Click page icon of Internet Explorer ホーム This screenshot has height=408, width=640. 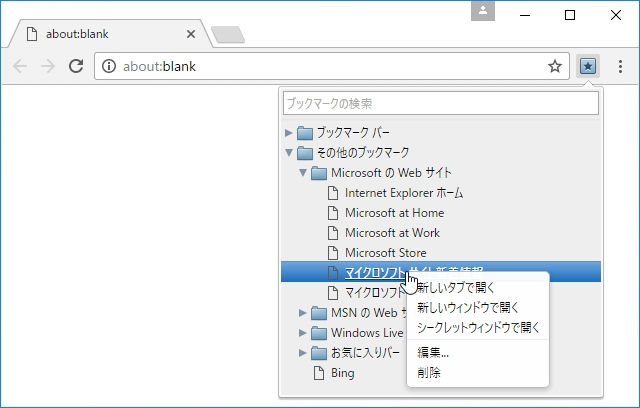pyautogui.click(x=333, y=193)
